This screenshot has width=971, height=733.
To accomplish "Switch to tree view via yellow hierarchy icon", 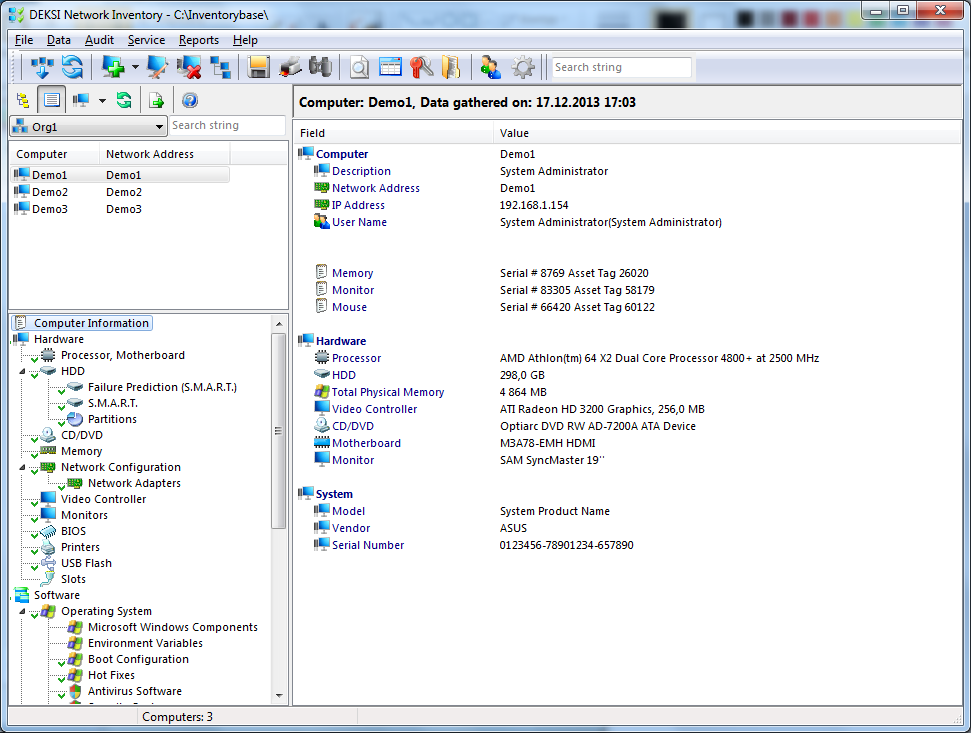I will (x=23, y=100).
